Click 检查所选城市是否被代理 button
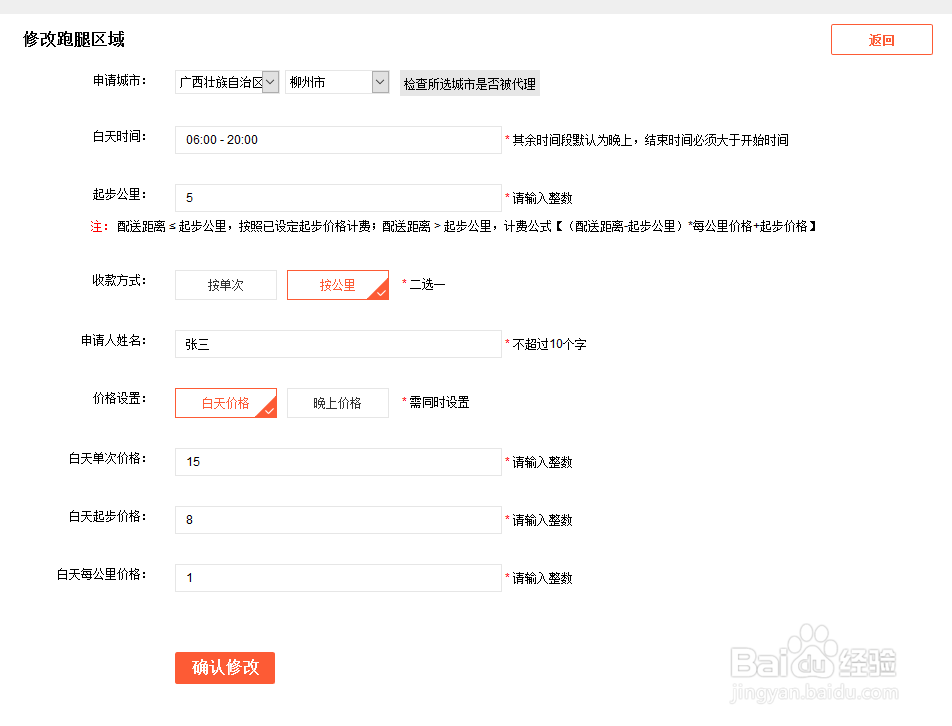Image resolution: width=952 pixels, height=726 pixels. 469,83
